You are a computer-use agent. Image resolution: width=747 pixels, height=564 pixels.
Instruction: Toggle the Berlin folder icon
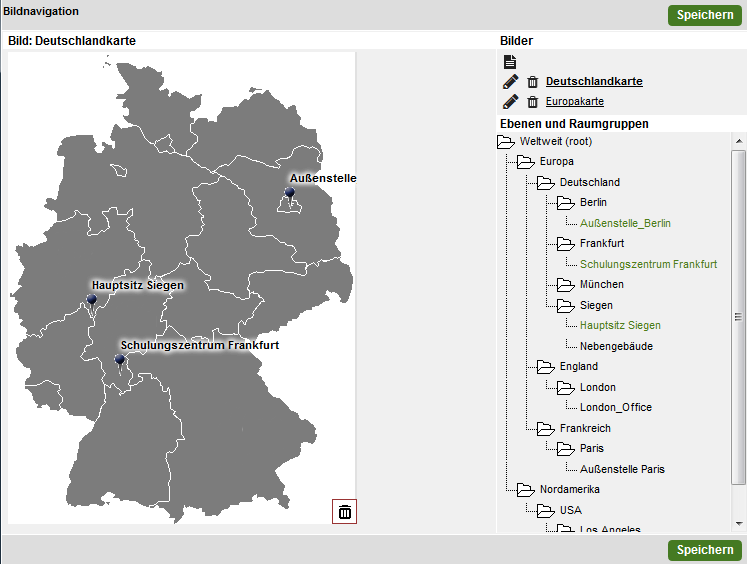[x=565, y=203]
